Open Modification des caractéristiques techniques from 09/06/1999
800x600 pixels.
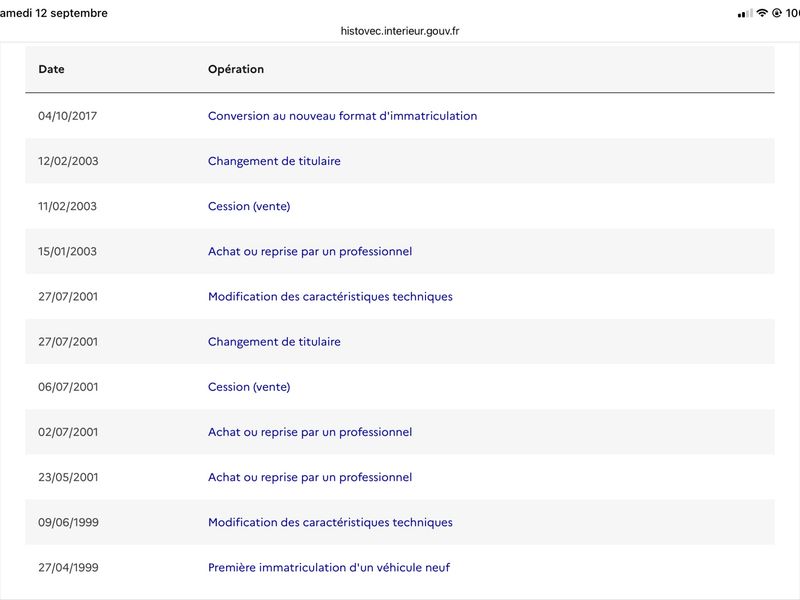(330, 522)
